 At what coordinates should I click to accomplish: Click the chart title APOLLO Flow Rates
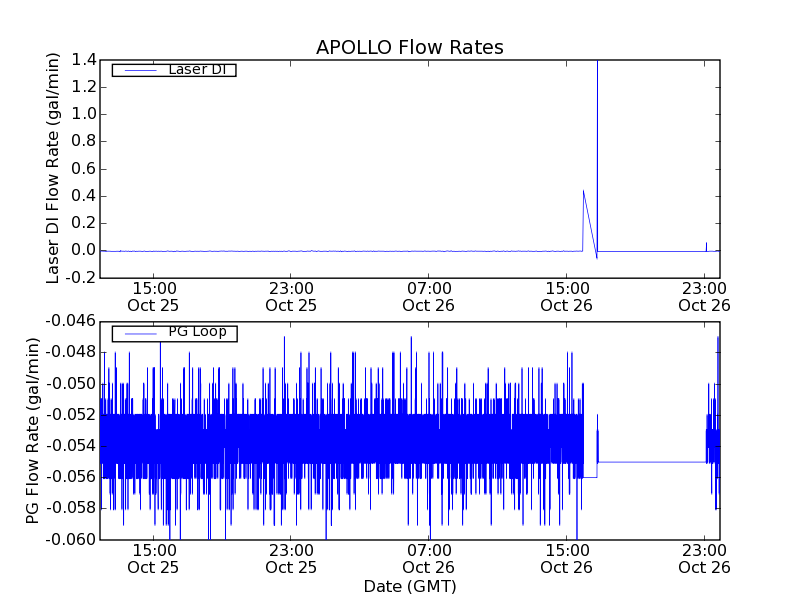(x=410, y=47)
